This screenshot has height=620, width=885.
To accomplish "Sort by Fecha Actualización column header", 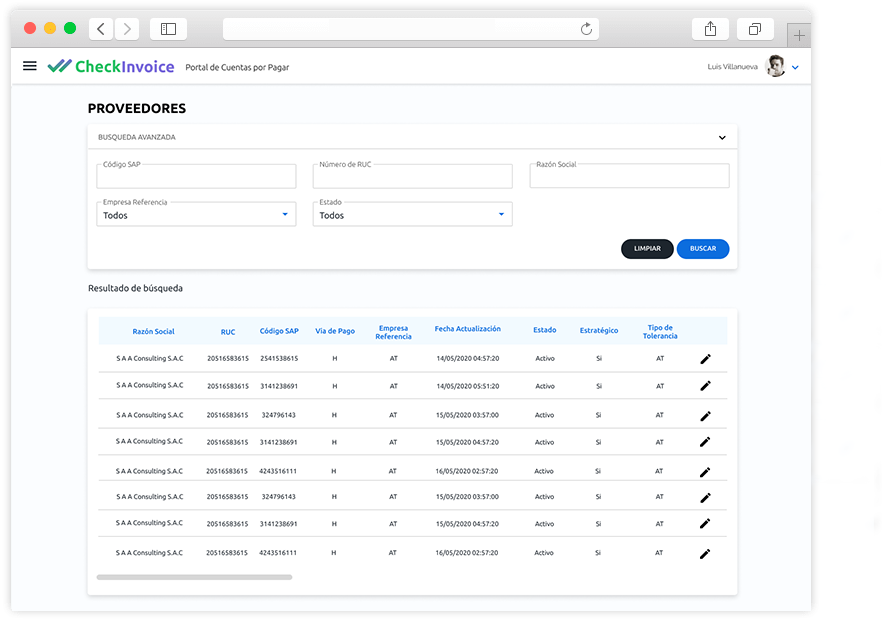I will 467,329.
